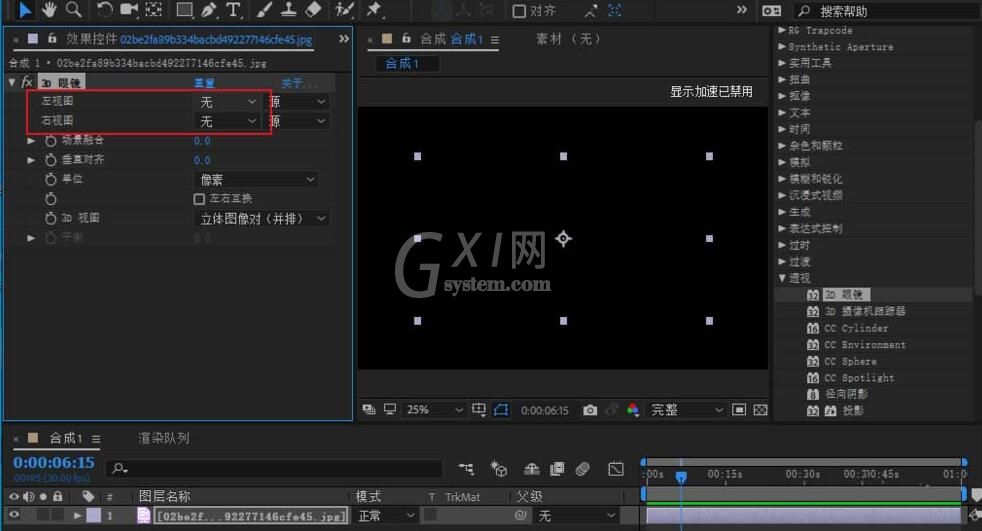Click the show channel RGB color icon
This screenshot has height=531, width=982.
click(633, 410)
